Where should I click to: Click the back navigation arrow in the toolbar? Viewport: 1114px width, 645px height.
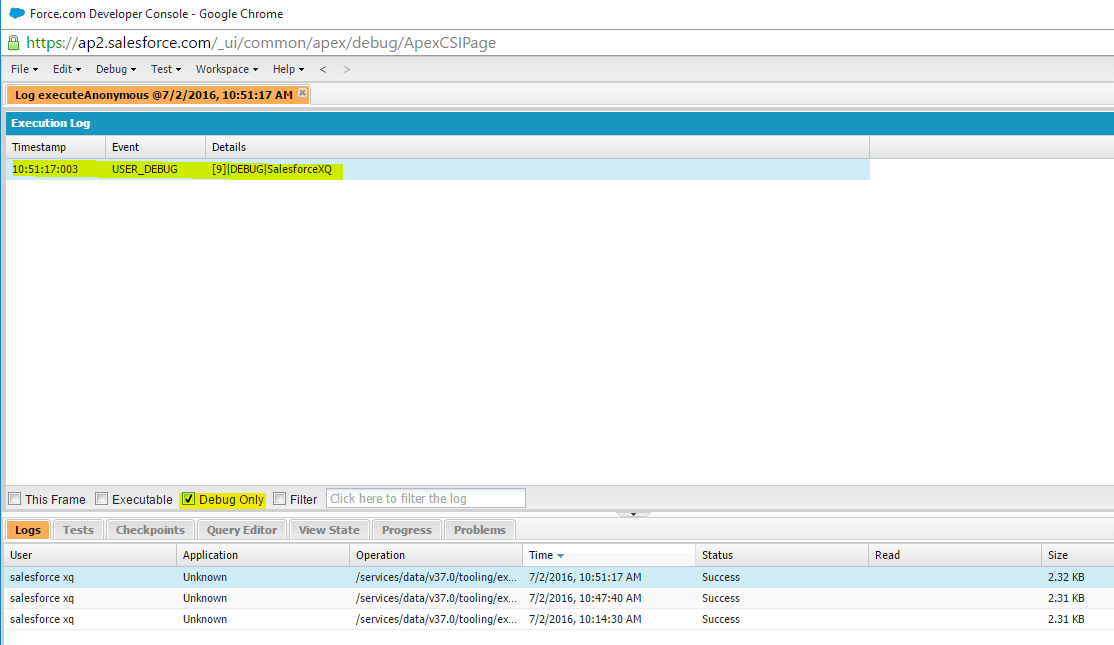click(x=322, y=69)
